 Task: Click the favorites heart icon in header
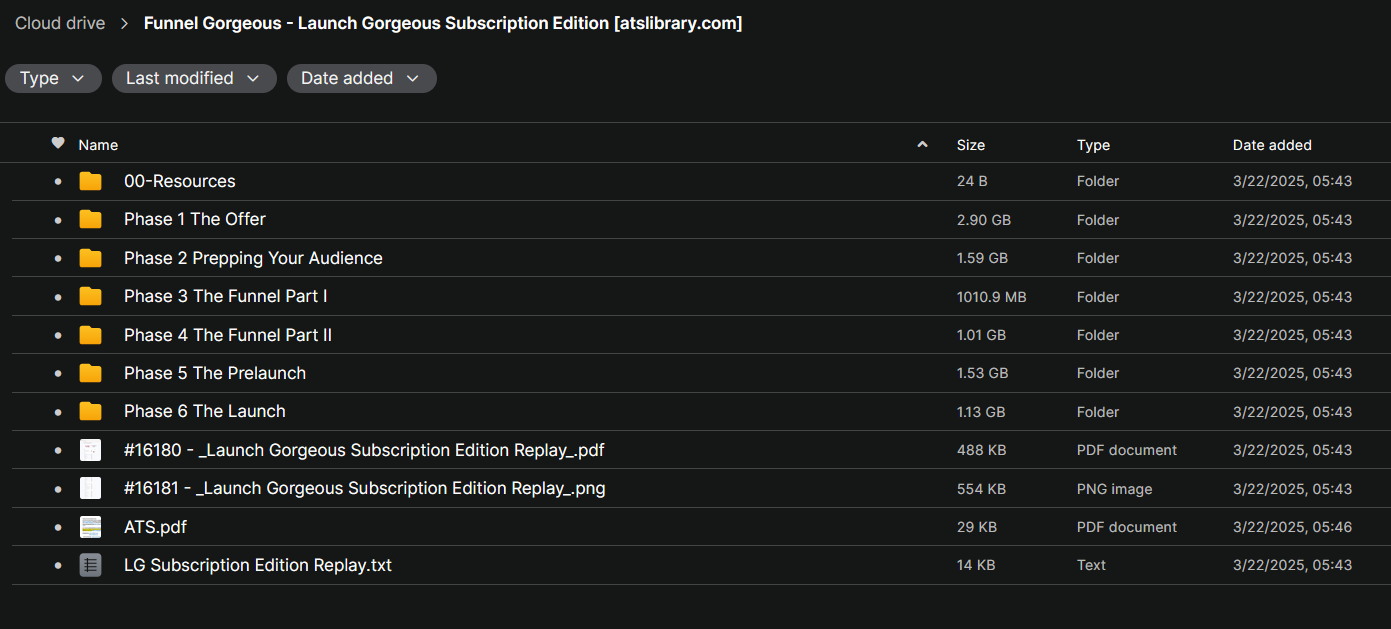click(x=58, y=144)
